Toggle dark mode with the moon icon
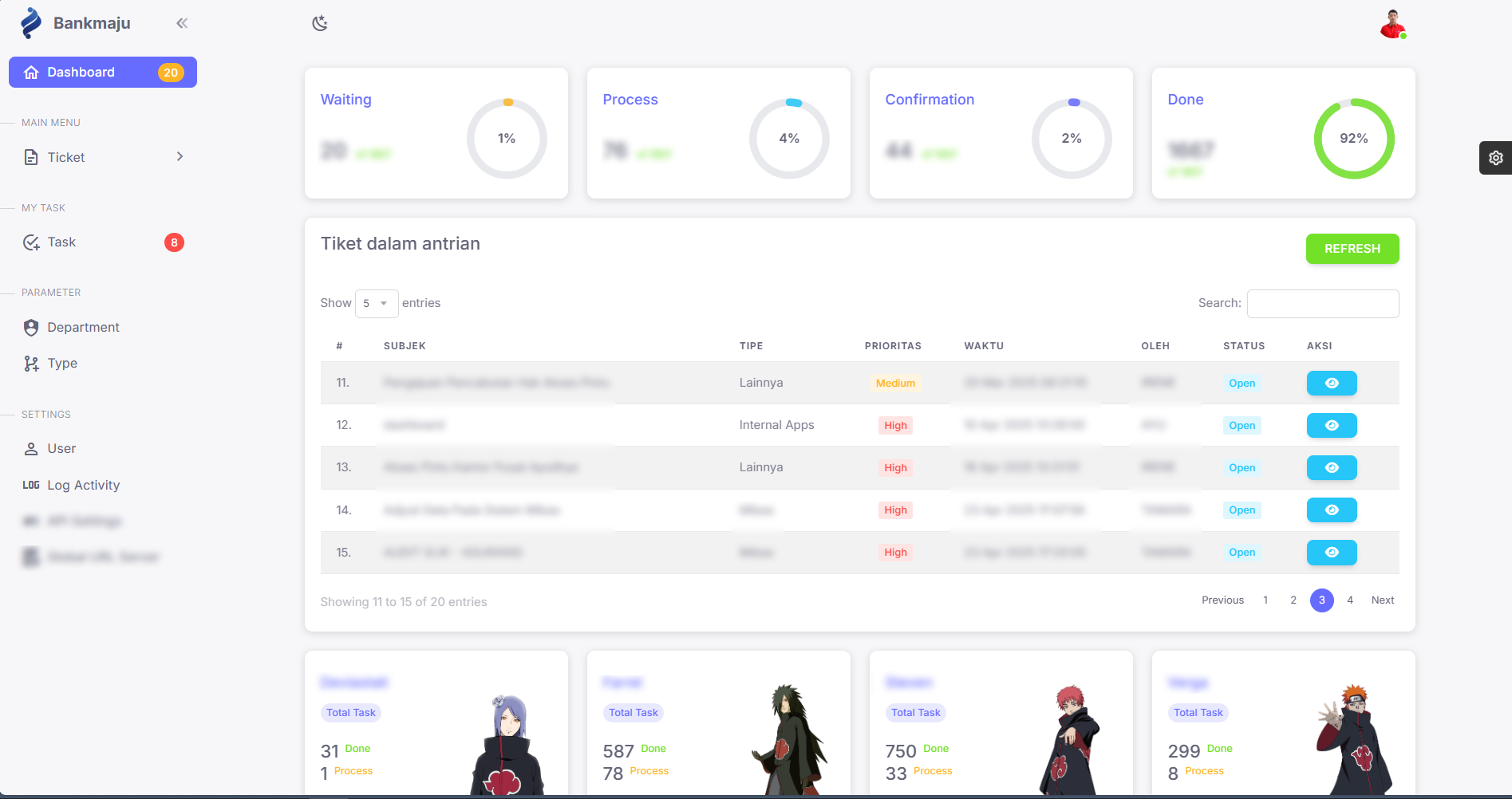 [x=320, y=23]
